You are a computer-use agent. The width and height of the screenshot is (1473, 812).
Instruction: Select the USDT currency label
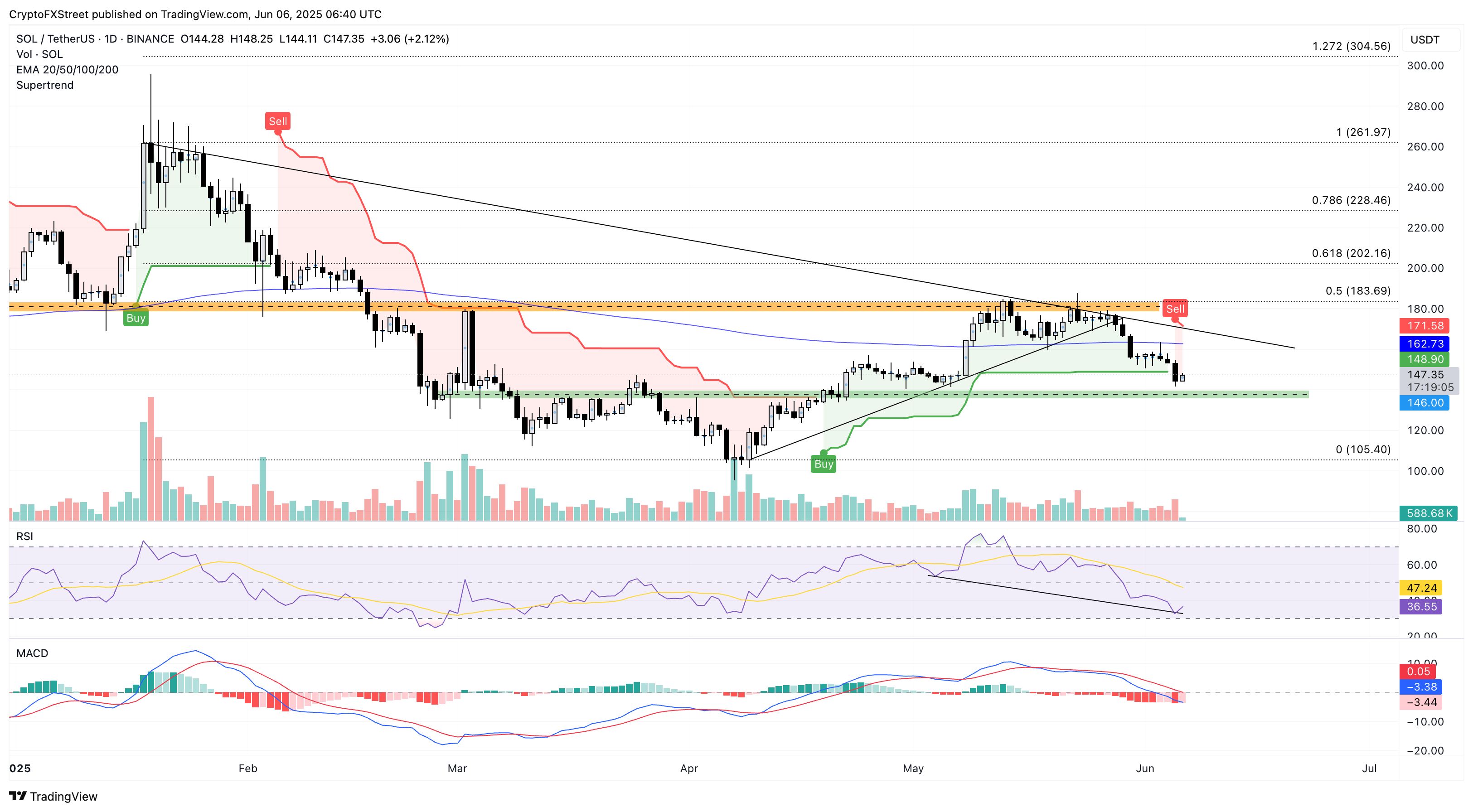(1425, 39)
